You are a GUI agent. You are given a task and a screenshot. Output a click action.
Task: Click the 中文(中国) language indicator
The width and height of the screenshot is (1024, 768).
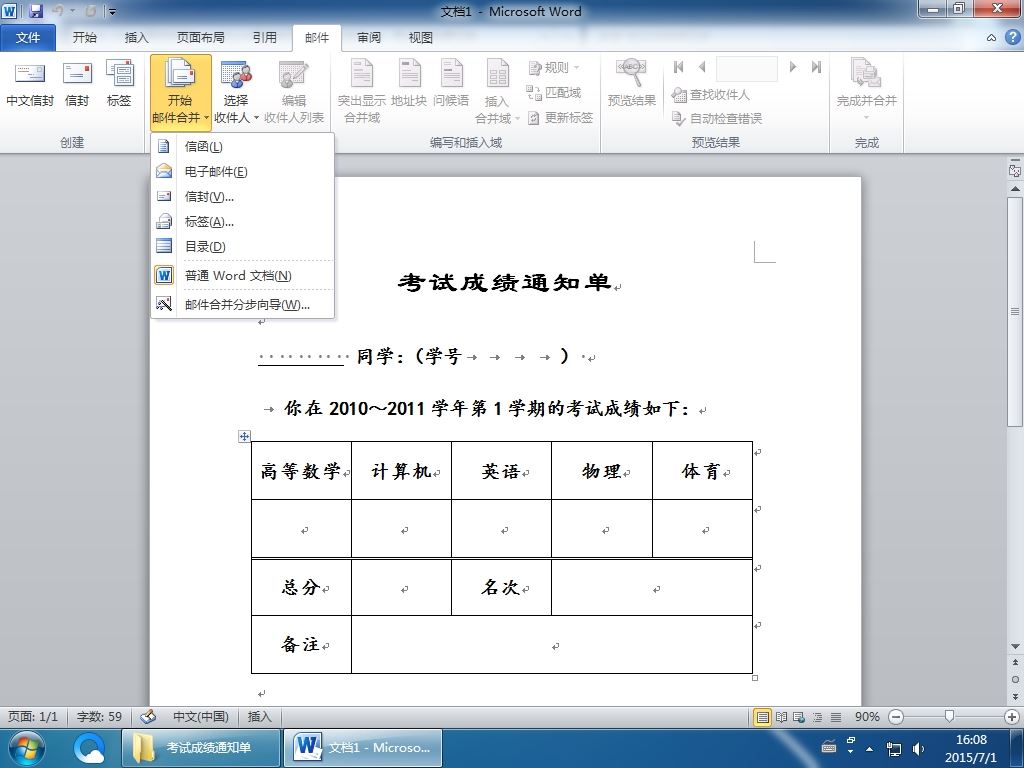coord(200,716)
